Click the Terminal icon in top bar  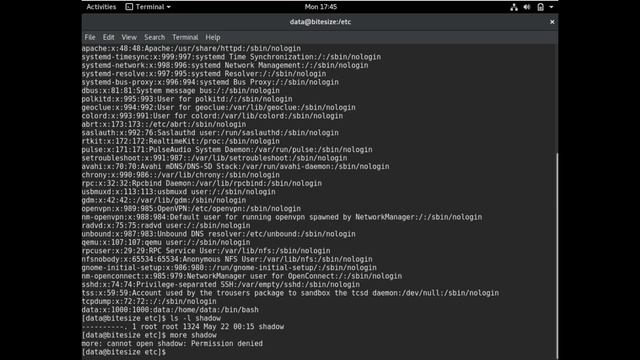pyautogui.click(x=129, y=7)
